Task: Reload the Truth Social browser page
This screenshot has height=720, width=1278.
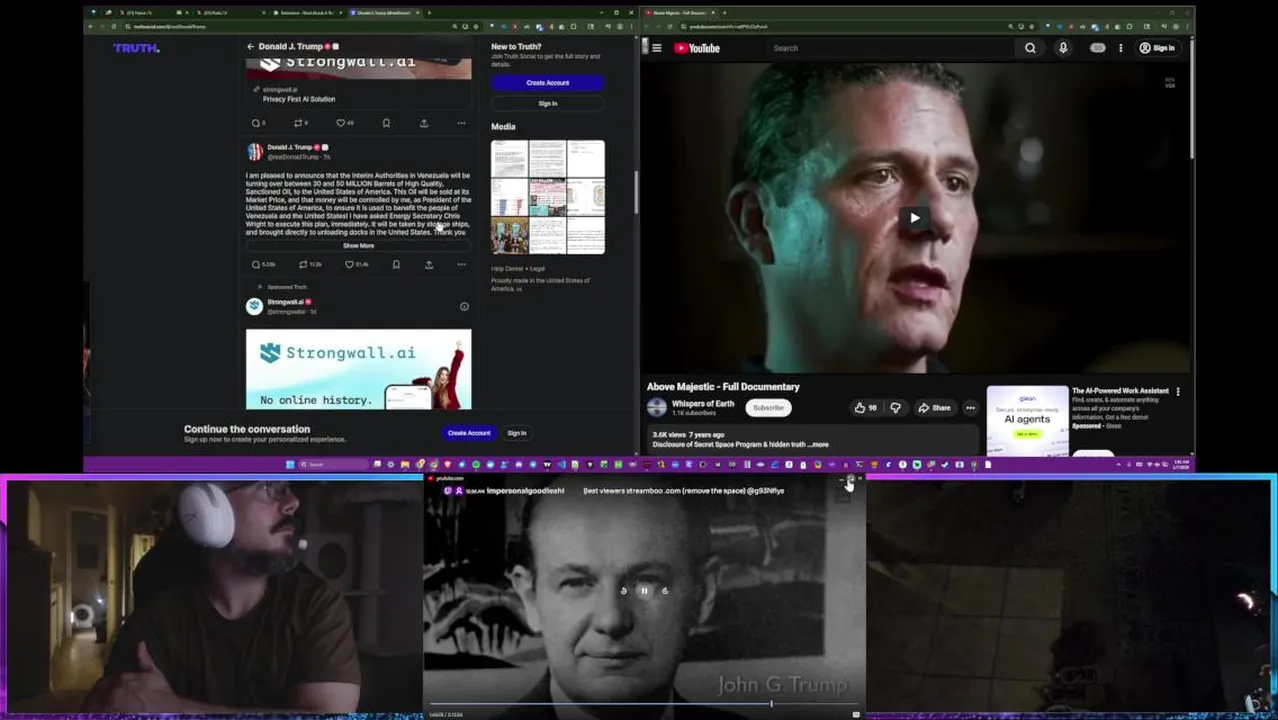Action: 114,26
